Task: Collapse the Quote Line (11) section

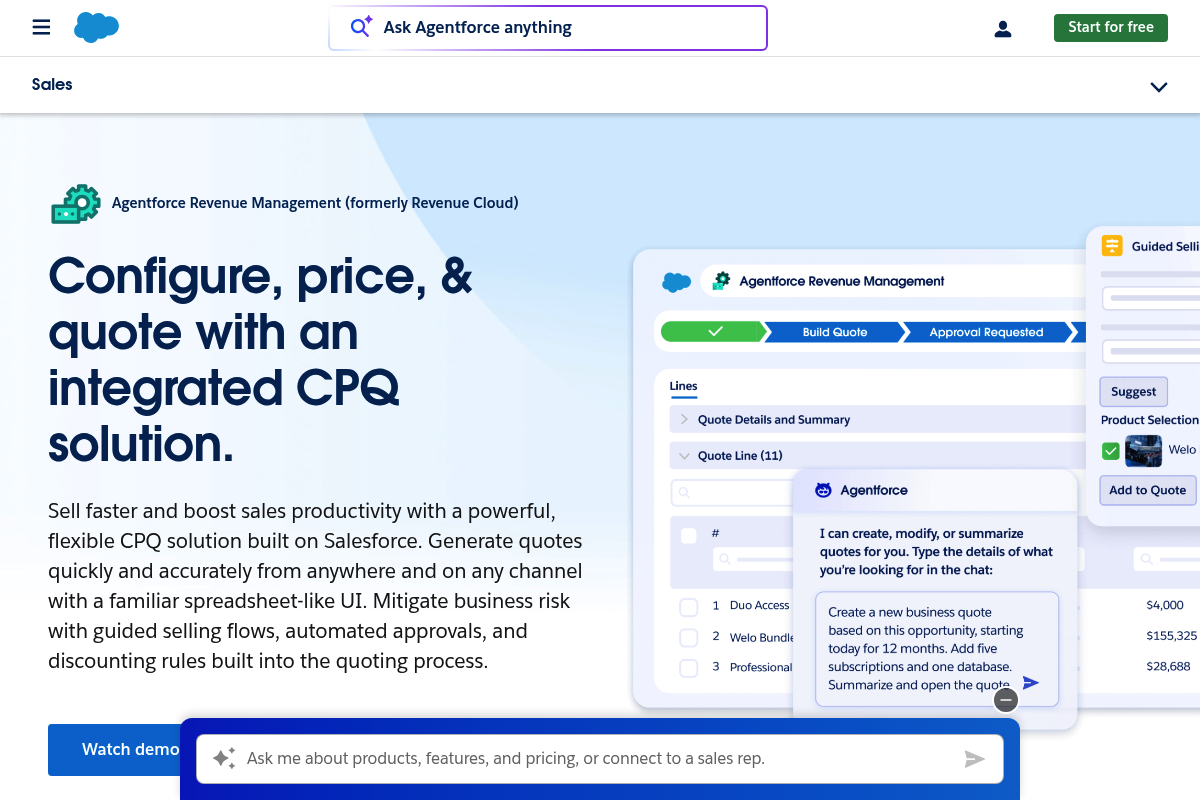Action: pyautogui.click(x=684, y=455)
